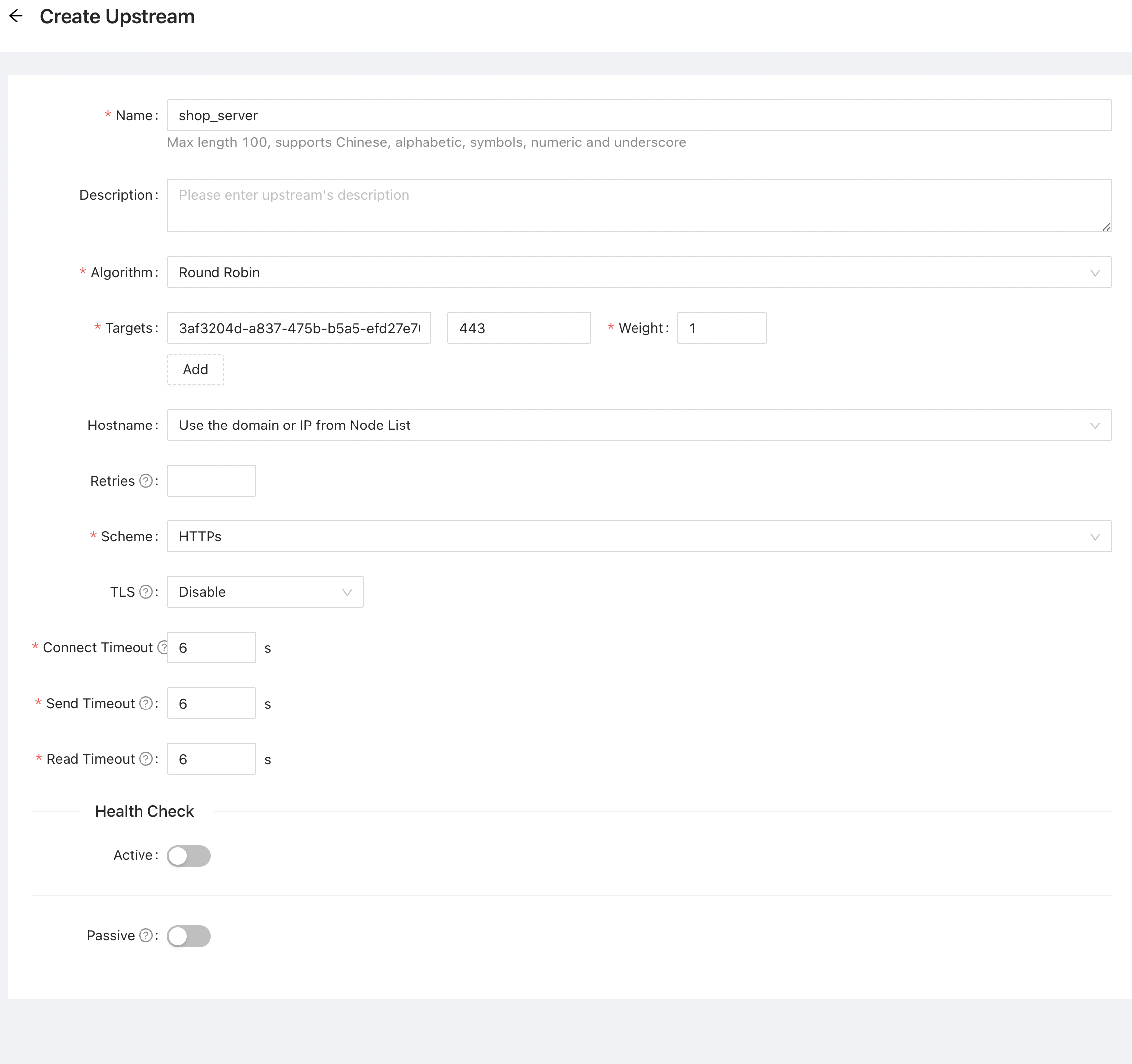The height and width of the screenshot is (1064, 1132).
Task: Click the Retries input field
Action: pos(211,481)
